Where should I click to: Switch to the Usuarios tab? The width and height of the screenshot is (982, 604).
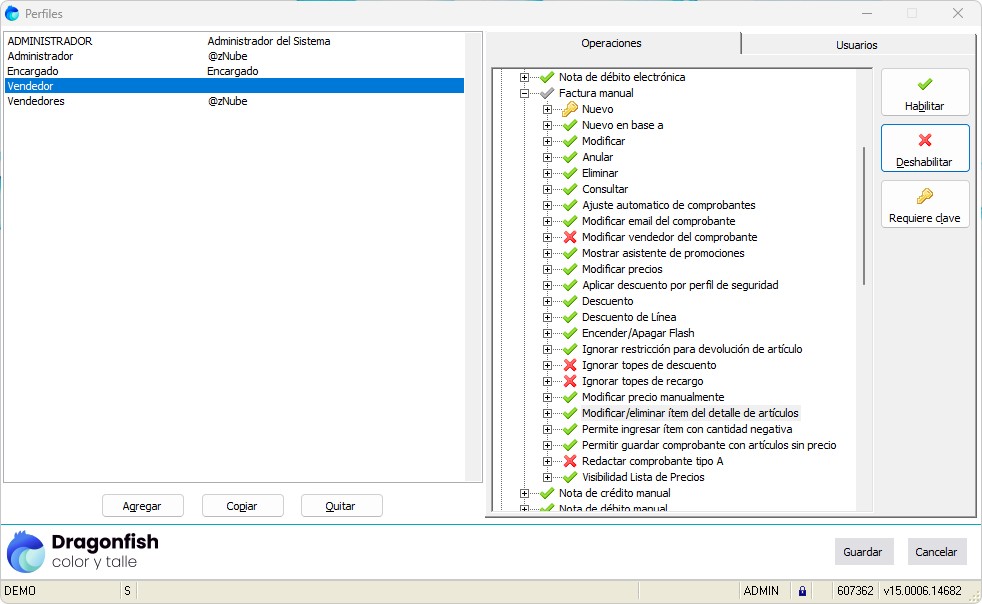856,45
